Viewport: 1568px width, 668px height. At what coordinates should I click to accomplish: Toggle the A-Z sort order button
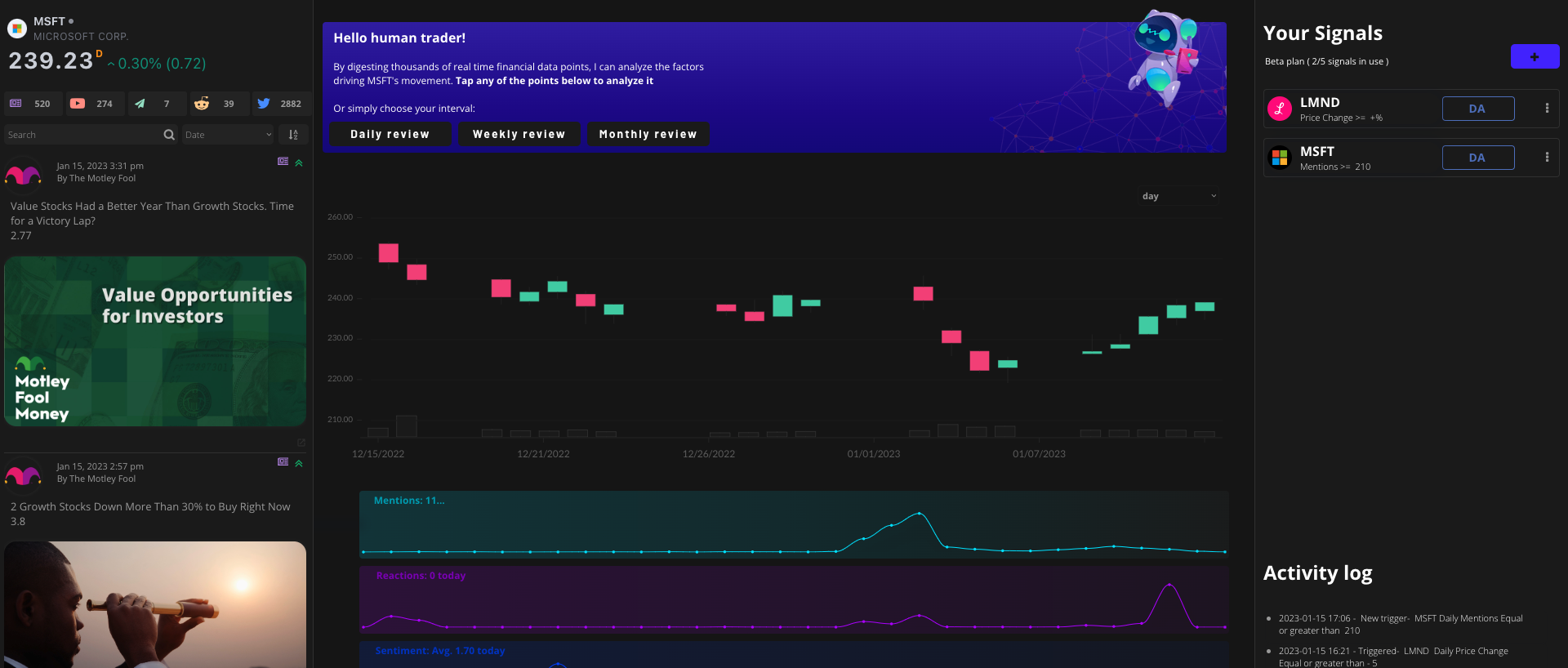click(x=293, y=135)
